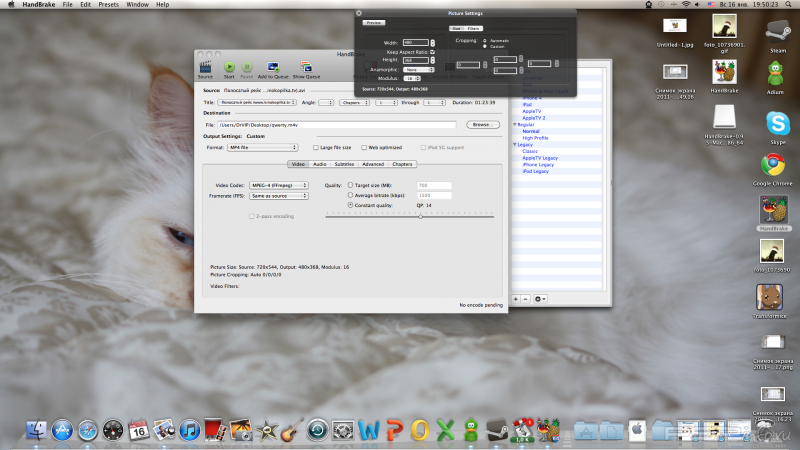The height and width of the screenshot is (450, 800).
Task: Select the Target size radio button
Action: (350, 185)
